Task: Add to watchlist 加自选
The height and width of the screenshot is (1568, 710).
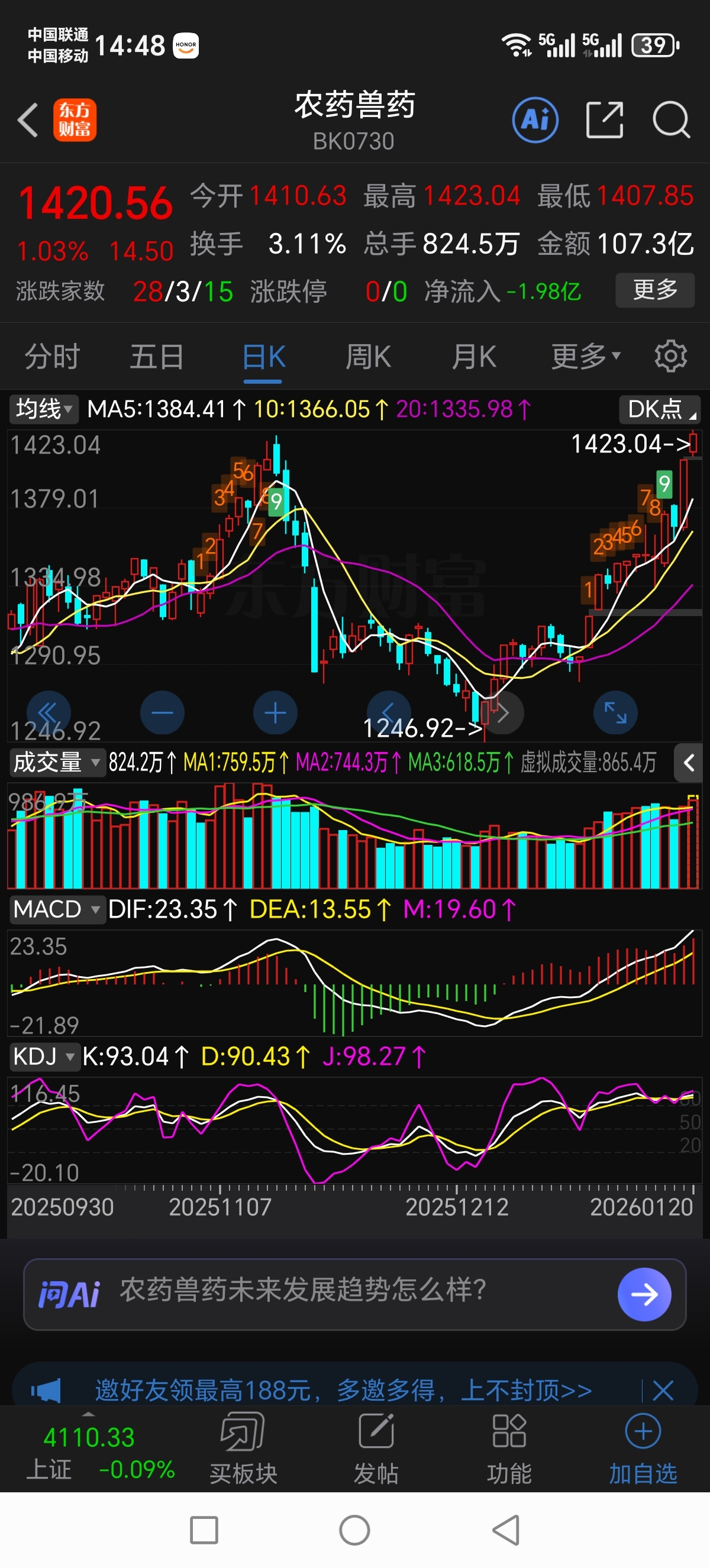Action: coord(643,1449)
